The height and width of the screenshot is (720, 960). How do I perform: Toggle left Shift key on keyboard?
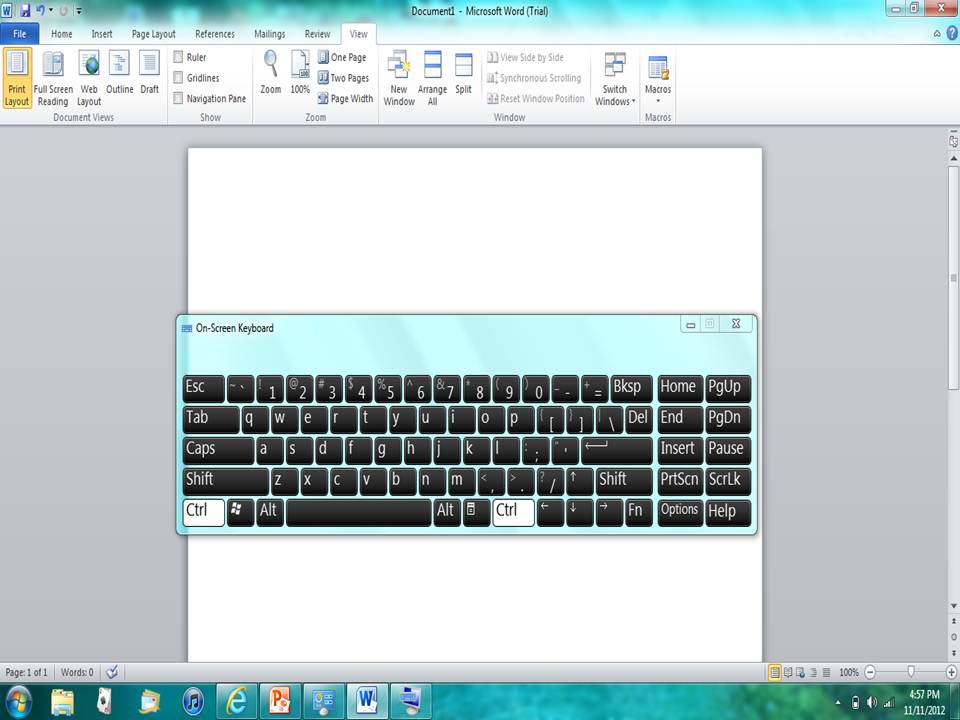225,481
